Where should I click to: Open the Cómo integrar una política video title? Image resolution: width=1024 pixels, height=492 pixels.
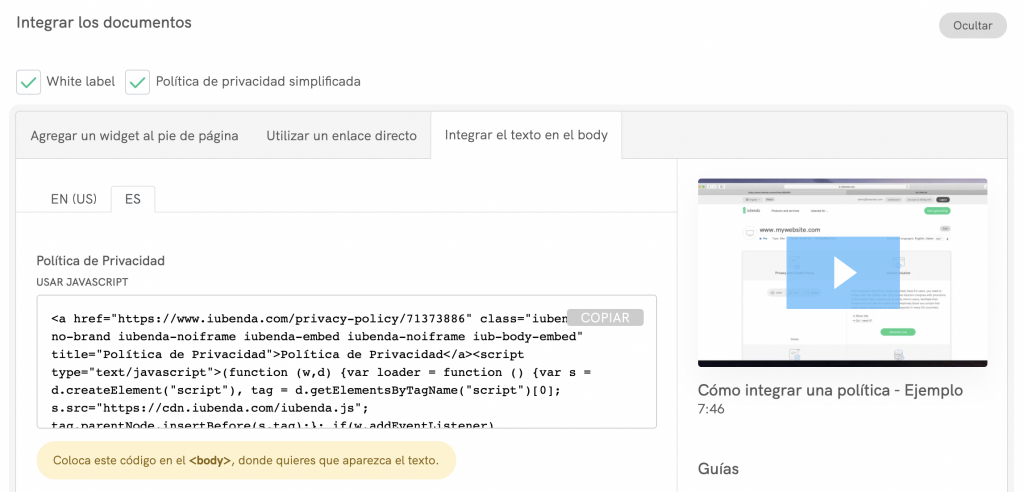829,390
